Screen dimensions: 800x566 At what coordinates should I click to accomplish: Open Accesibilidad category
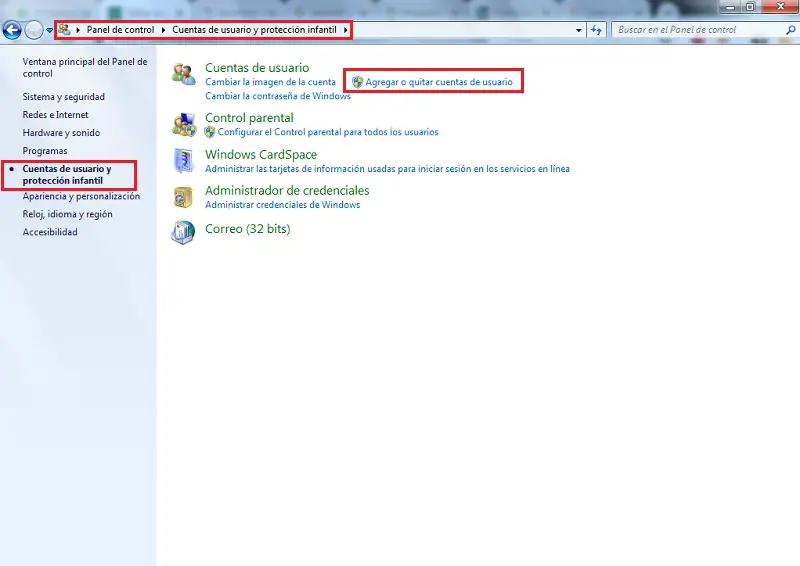(50, 232)
